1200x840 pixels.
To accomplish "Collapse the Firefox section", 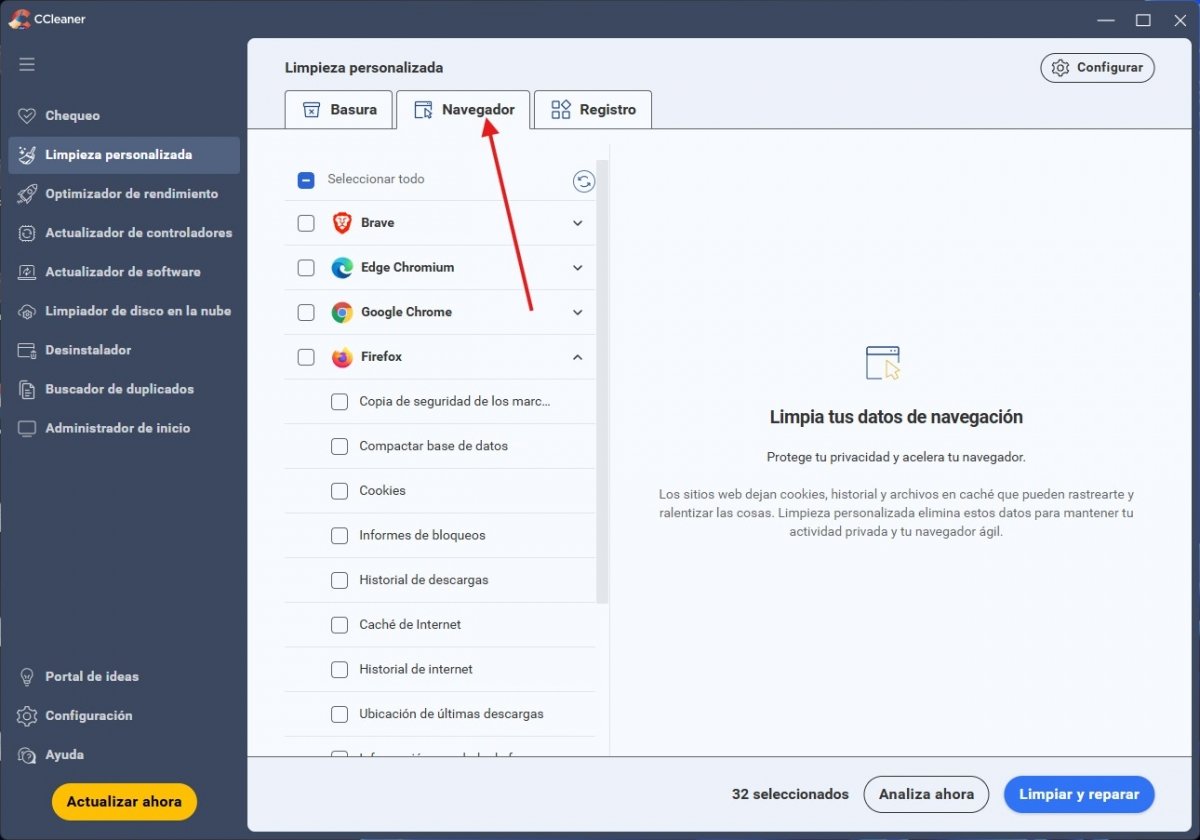I will (x=577, y=357).
